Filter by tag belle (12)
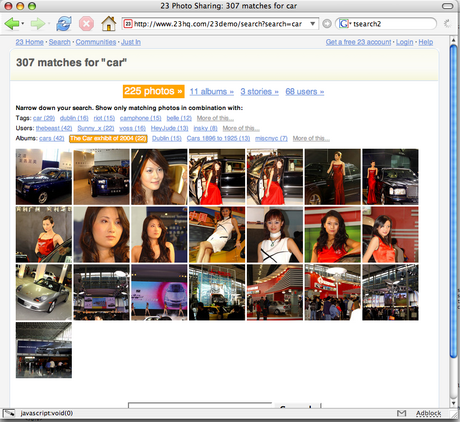This screenshot has width=460, height=422. point(179,118)
